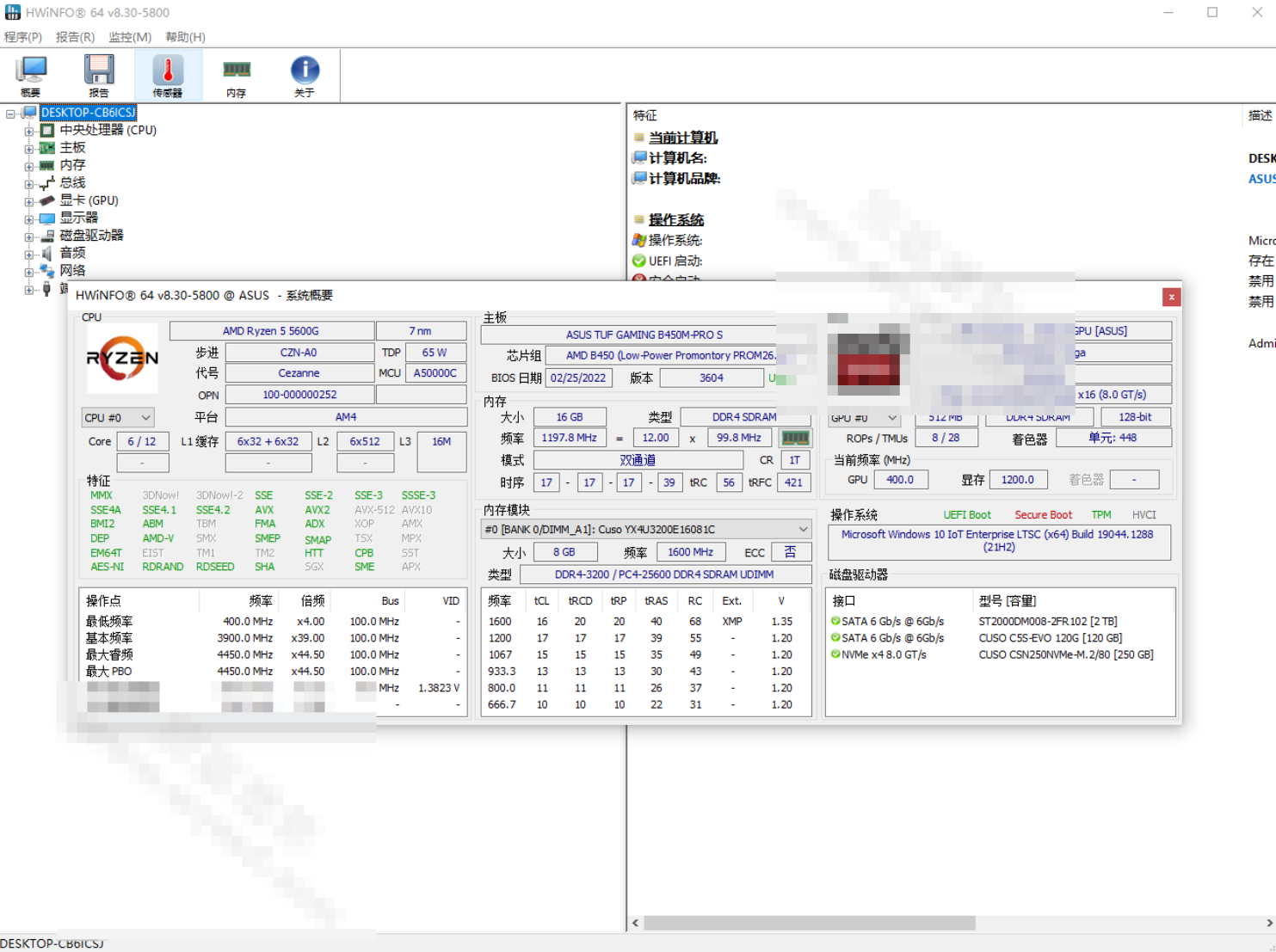
Task: Expand the 显示器 tree node
Action: pyautogui.click(x=29, y=218)
